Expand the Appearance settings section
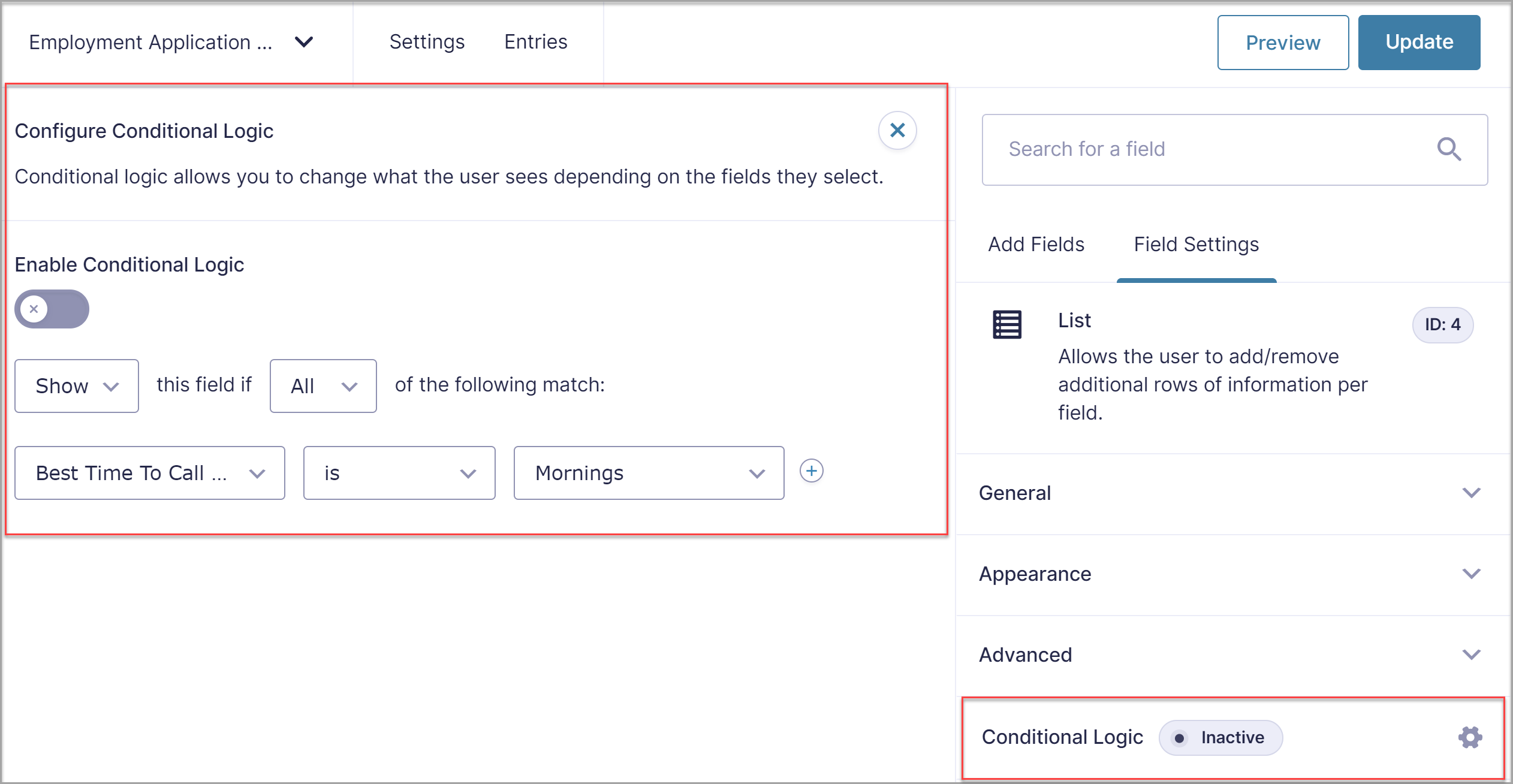 (x=1232, y=574)
